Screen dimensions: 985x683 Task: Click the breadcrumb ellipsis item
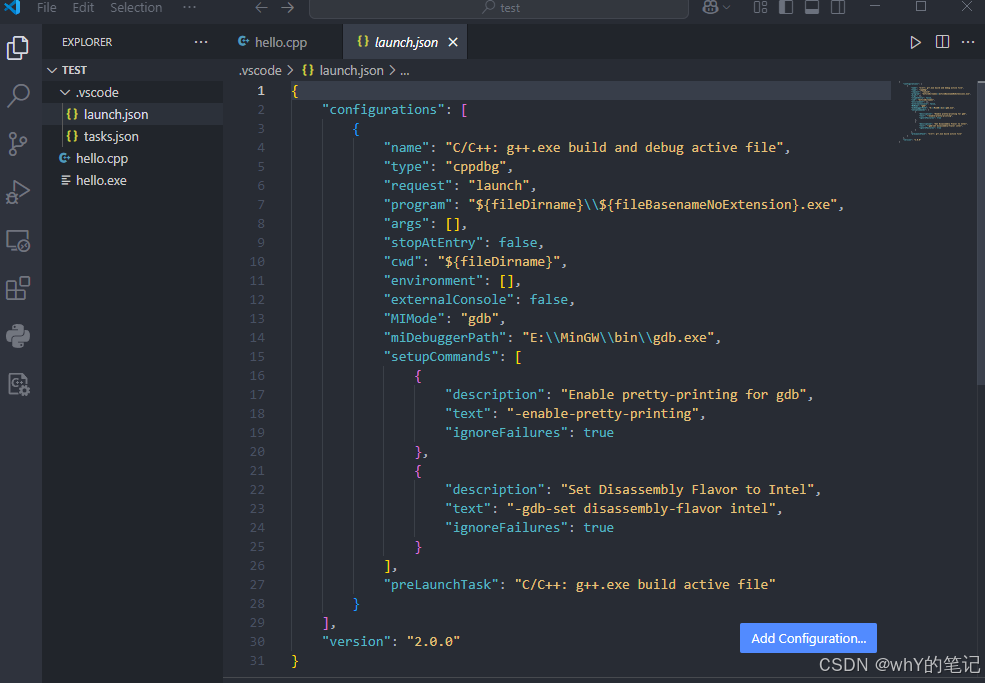pyautogui.click(x=405, y=70)
